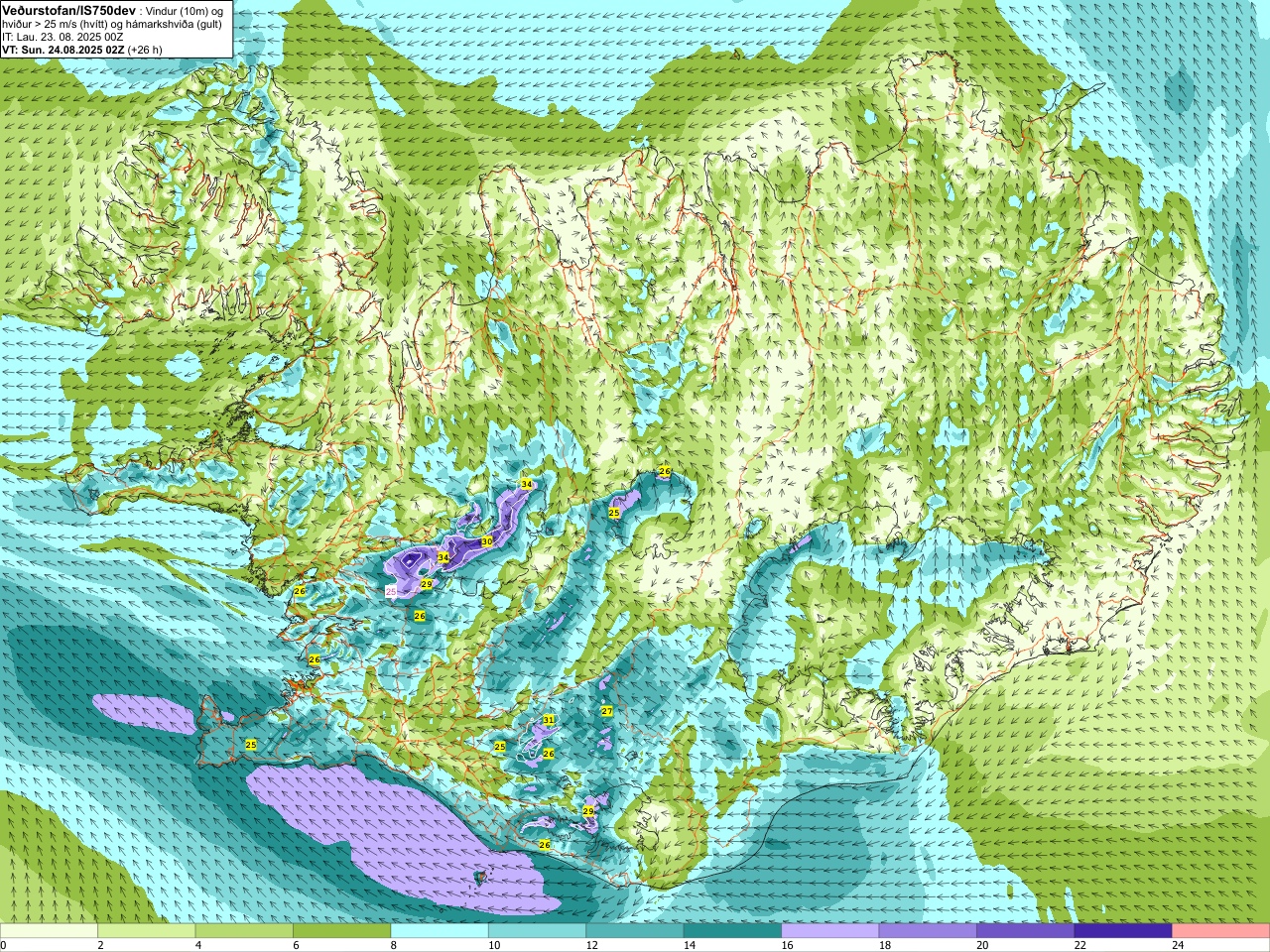Click the 'IT: Lau. 23. 08. 2025 00Z' line

(x=63, y=37)
